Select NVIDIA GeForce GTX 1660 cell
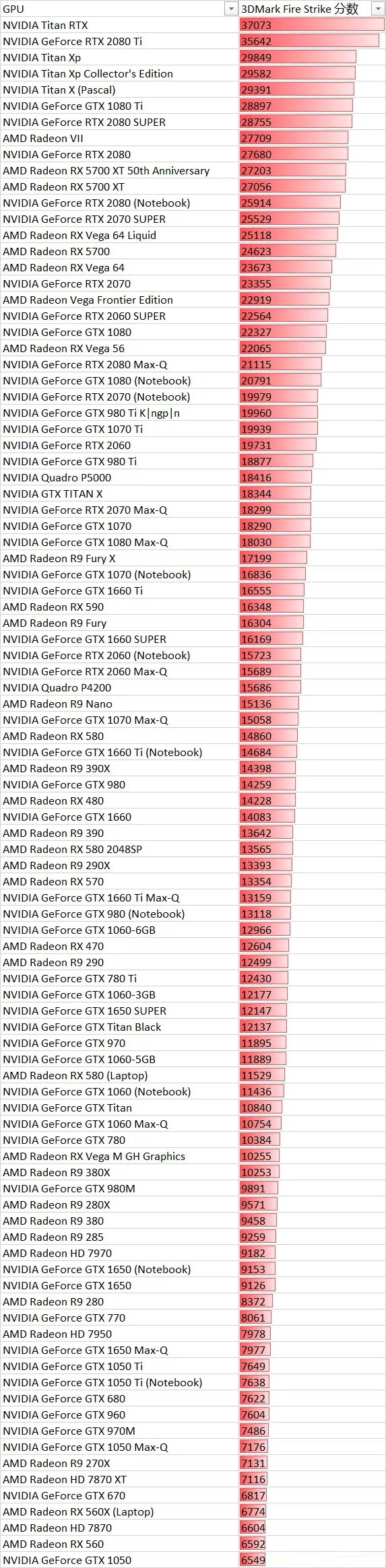Screen dimensions: 386x1568 tap(120, 817)
